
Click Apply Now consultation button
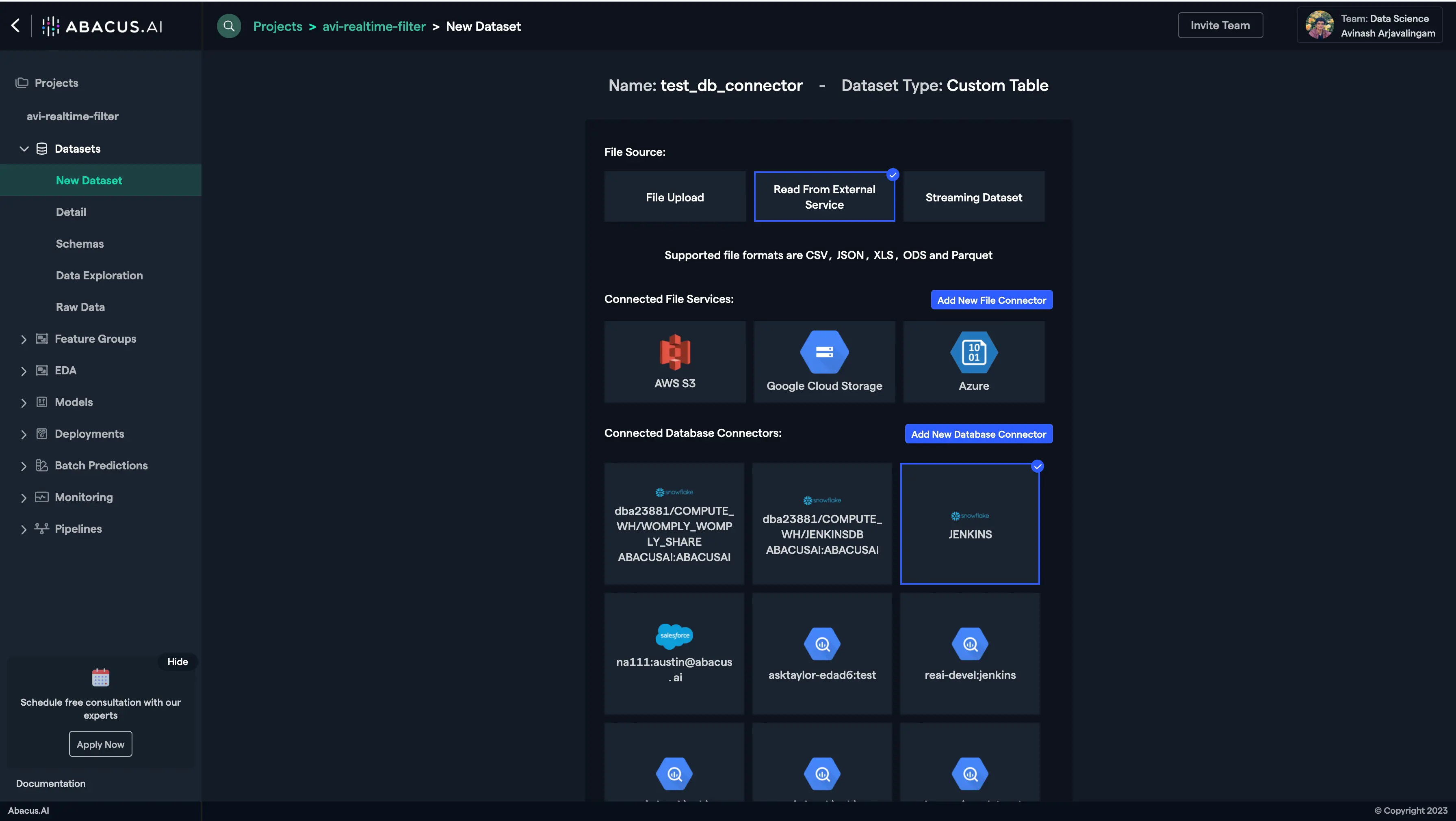pyautogui.click(x=101, y=744)
